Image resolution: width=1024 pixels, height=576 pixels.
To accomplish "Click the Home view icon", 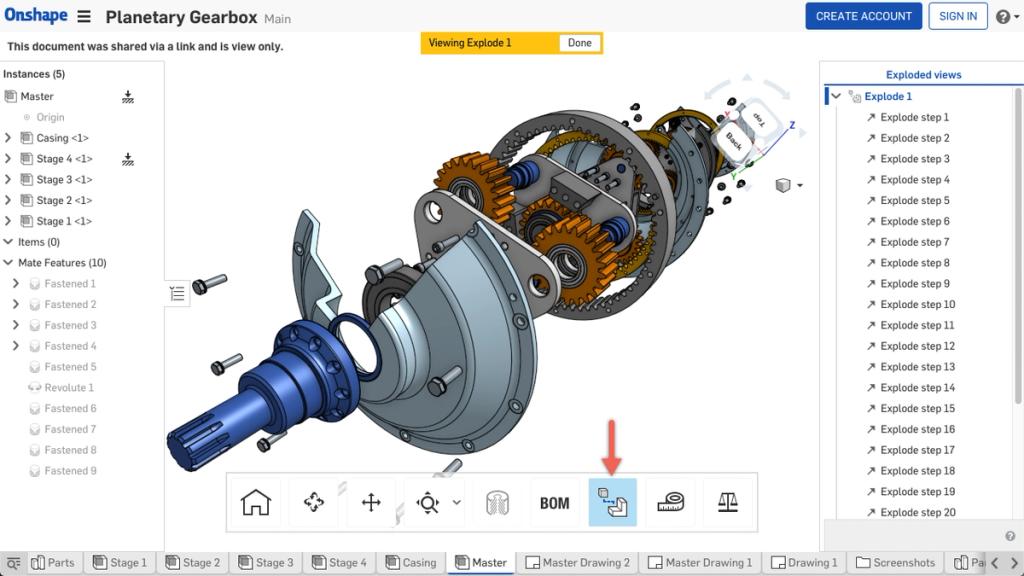I will pyautogui.click(x=255, y=502).
